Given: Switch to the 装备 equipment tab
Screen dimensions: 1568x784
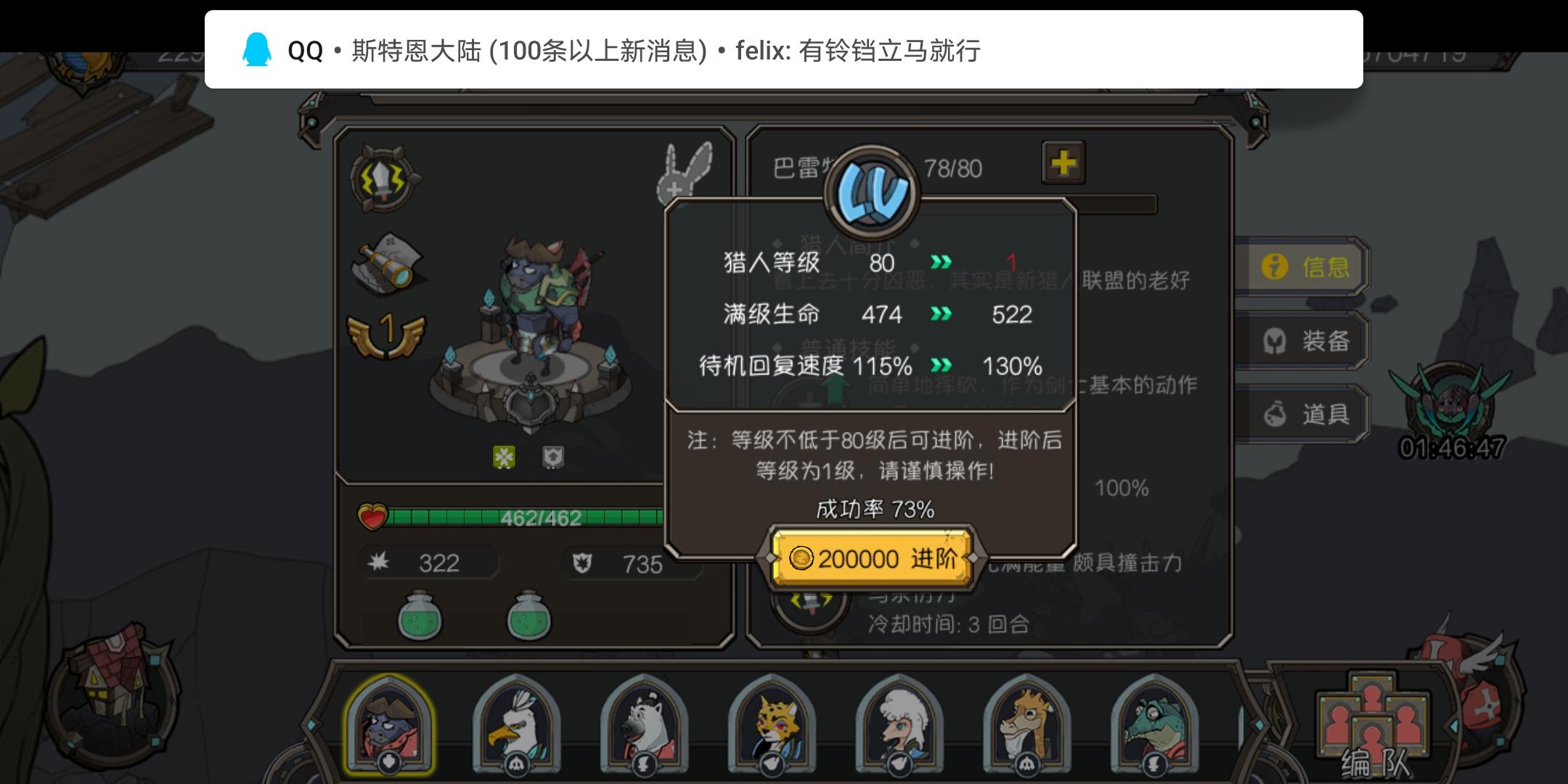Looking at the screenshot, I should (x=1303, y=340).
